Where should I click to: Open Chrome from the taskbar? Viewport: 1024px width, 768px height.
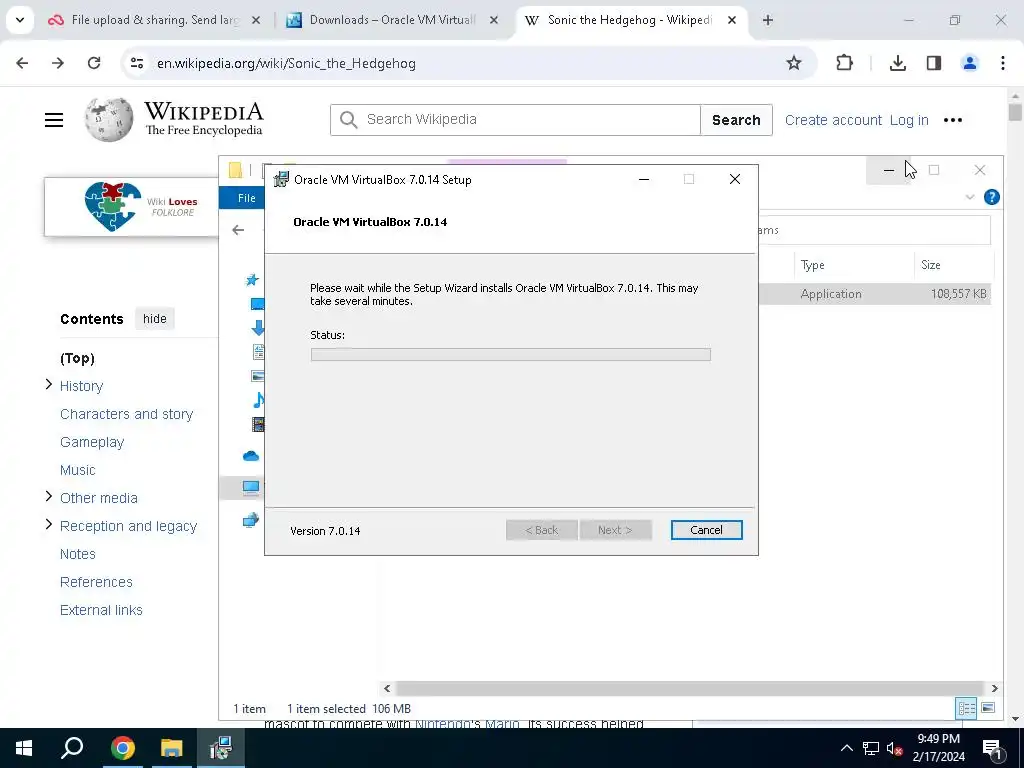[122, 748]
